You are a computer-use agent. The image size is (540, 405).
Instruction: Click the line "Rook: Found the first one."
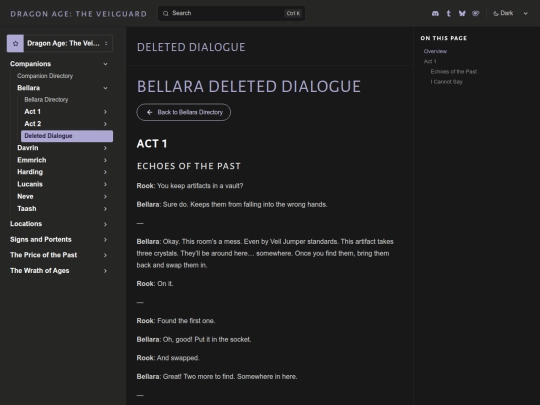176,321
